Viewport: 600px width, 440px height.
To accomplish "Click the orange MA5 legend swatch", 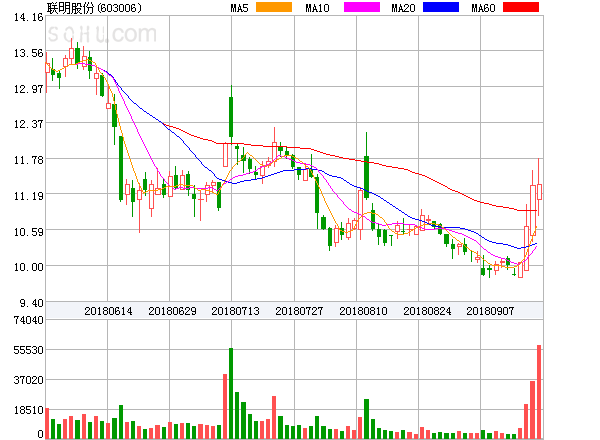I will (x=274, y=7).
